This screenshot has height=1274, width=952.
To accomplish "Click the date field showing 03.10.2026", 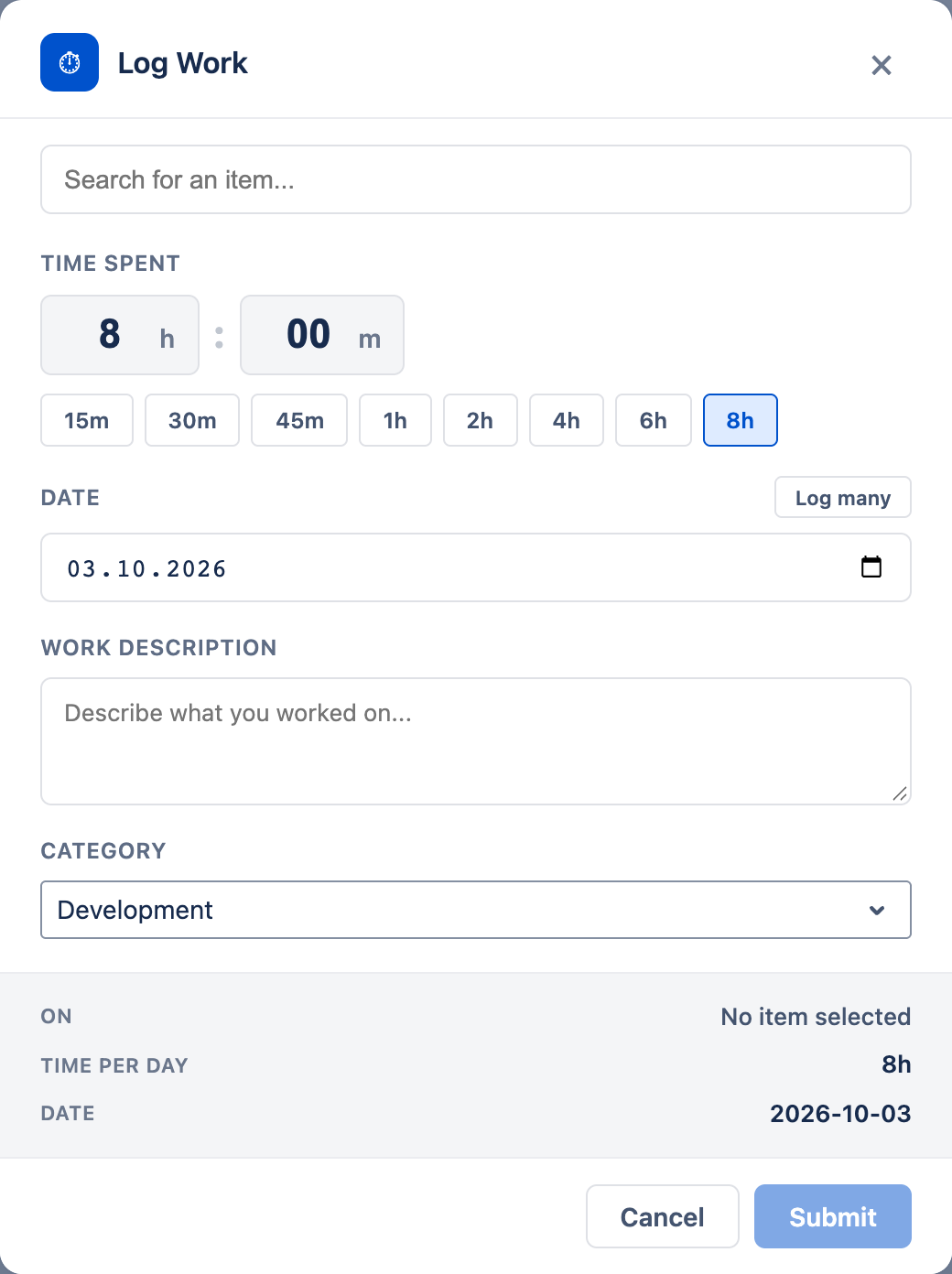I will [476, 567].
